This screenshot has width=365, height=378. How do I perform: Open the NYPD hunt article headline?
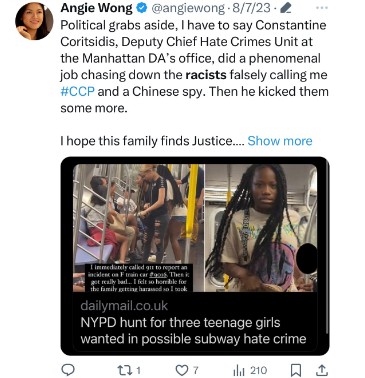(193, 331)
